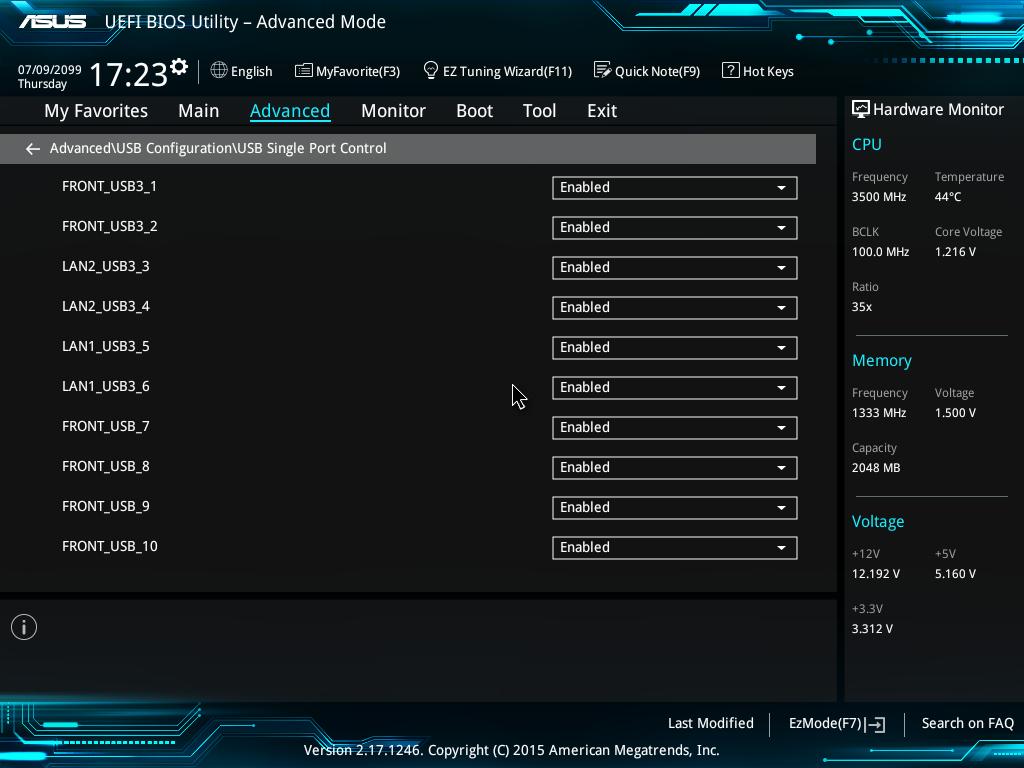
Task: Click the Hot Keys question mark icon
Action: [x=730, y=70]
